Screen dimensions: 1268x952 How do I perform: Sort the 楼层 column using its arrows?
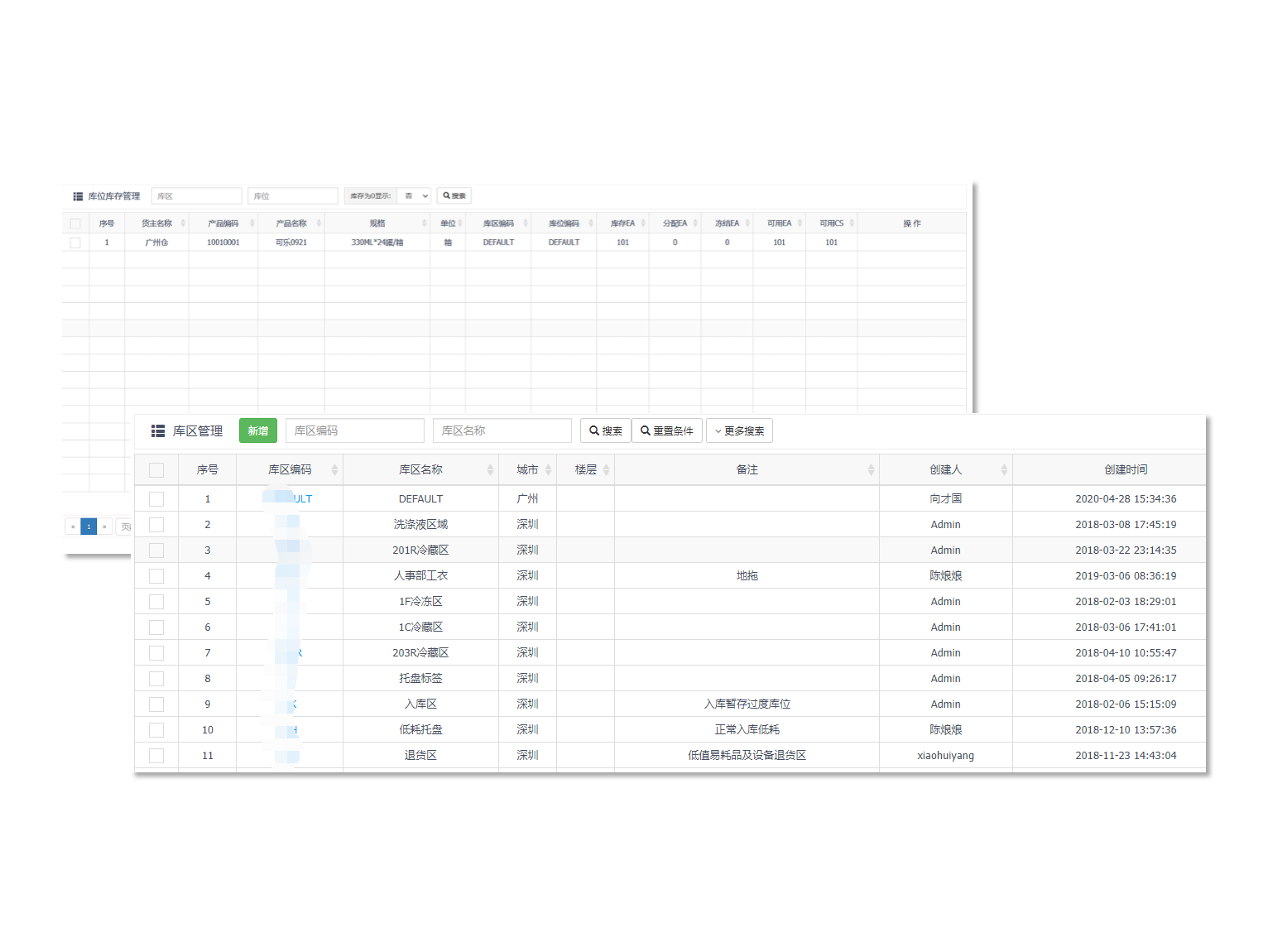pyautogui.click(x=606, y=470)
